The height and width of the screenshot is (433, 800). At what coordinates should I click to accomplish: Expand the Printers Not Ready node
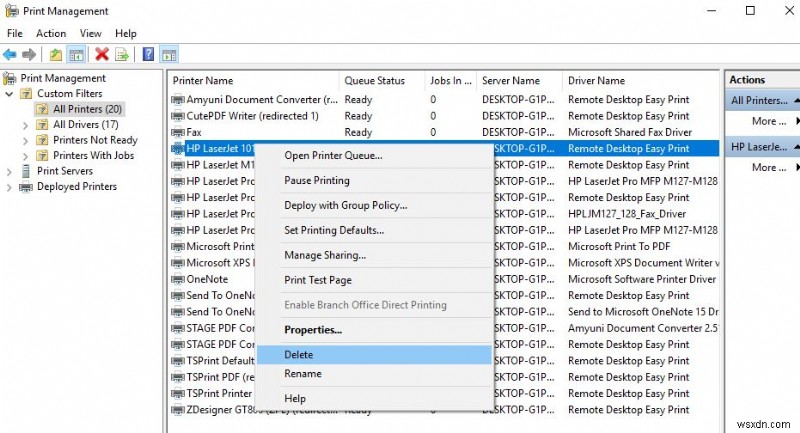26,140
